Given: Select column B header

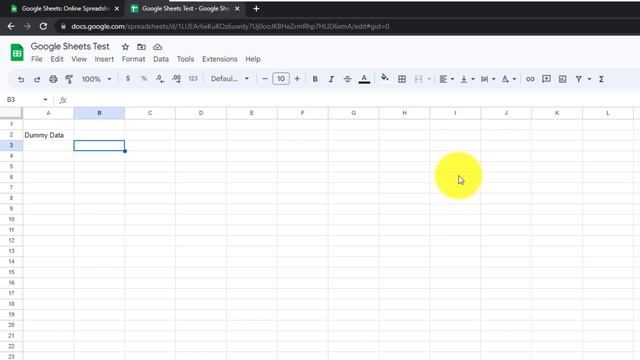Looking at the screenshot, I should [99, 113].
